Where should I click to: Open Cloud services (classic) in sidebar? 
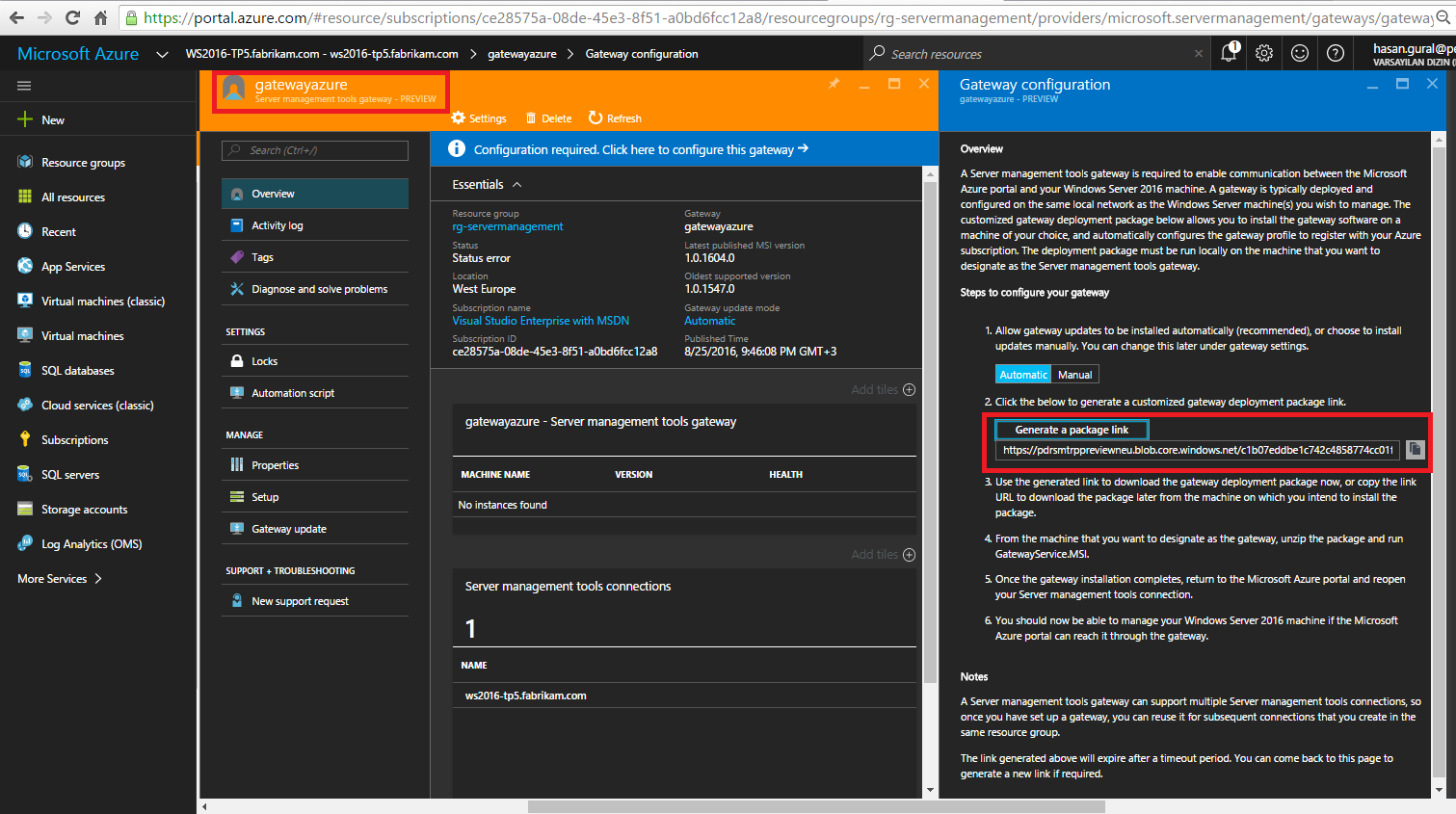(98, 405)
